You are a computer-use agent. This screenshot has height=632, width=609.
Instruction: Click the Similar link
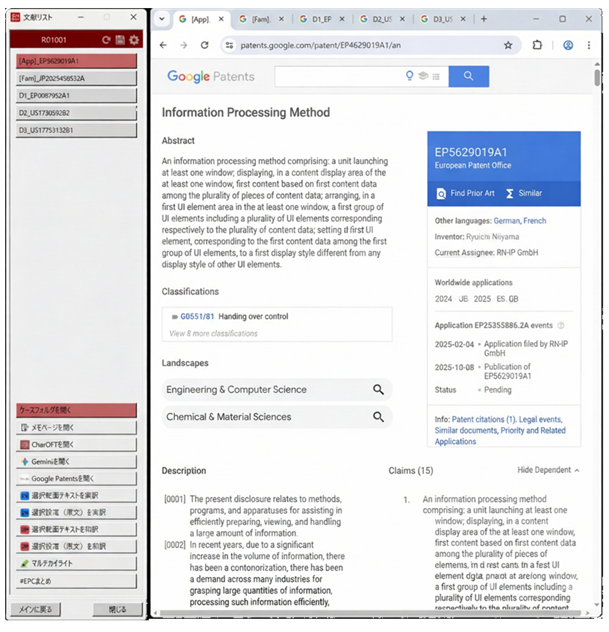[x=524, y=193]
